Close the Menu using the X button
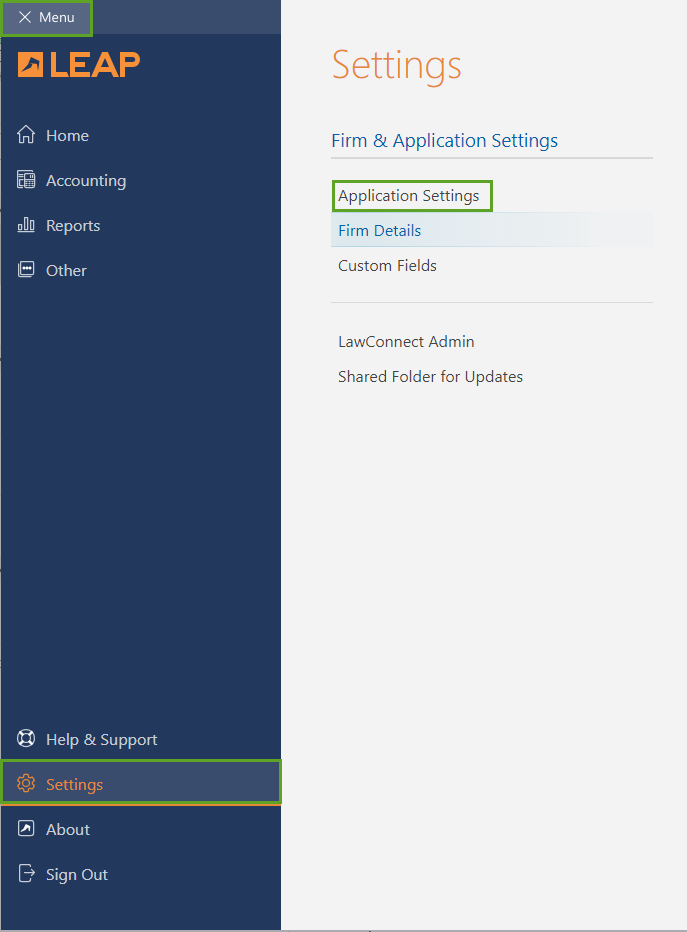Screen dimensions: 687x932 [x=25, y=18]
